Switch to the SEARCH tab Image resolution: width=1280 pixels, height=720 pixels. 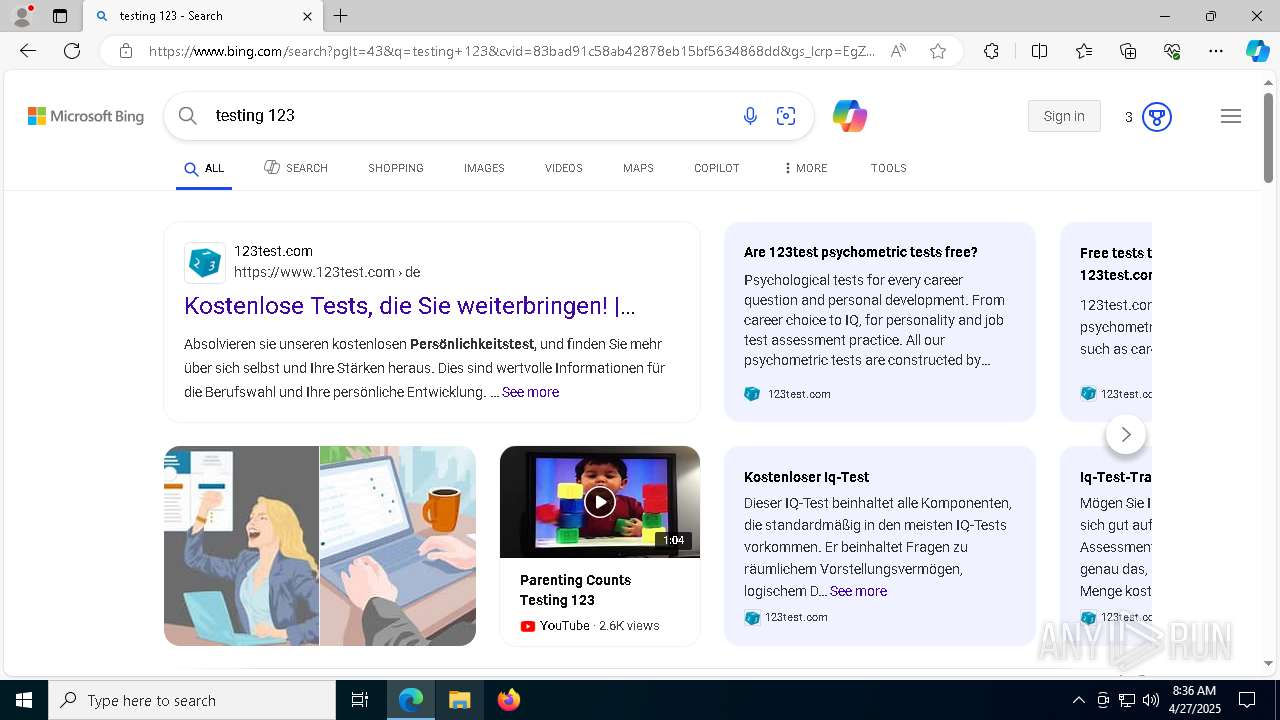[x=296, y=168]
